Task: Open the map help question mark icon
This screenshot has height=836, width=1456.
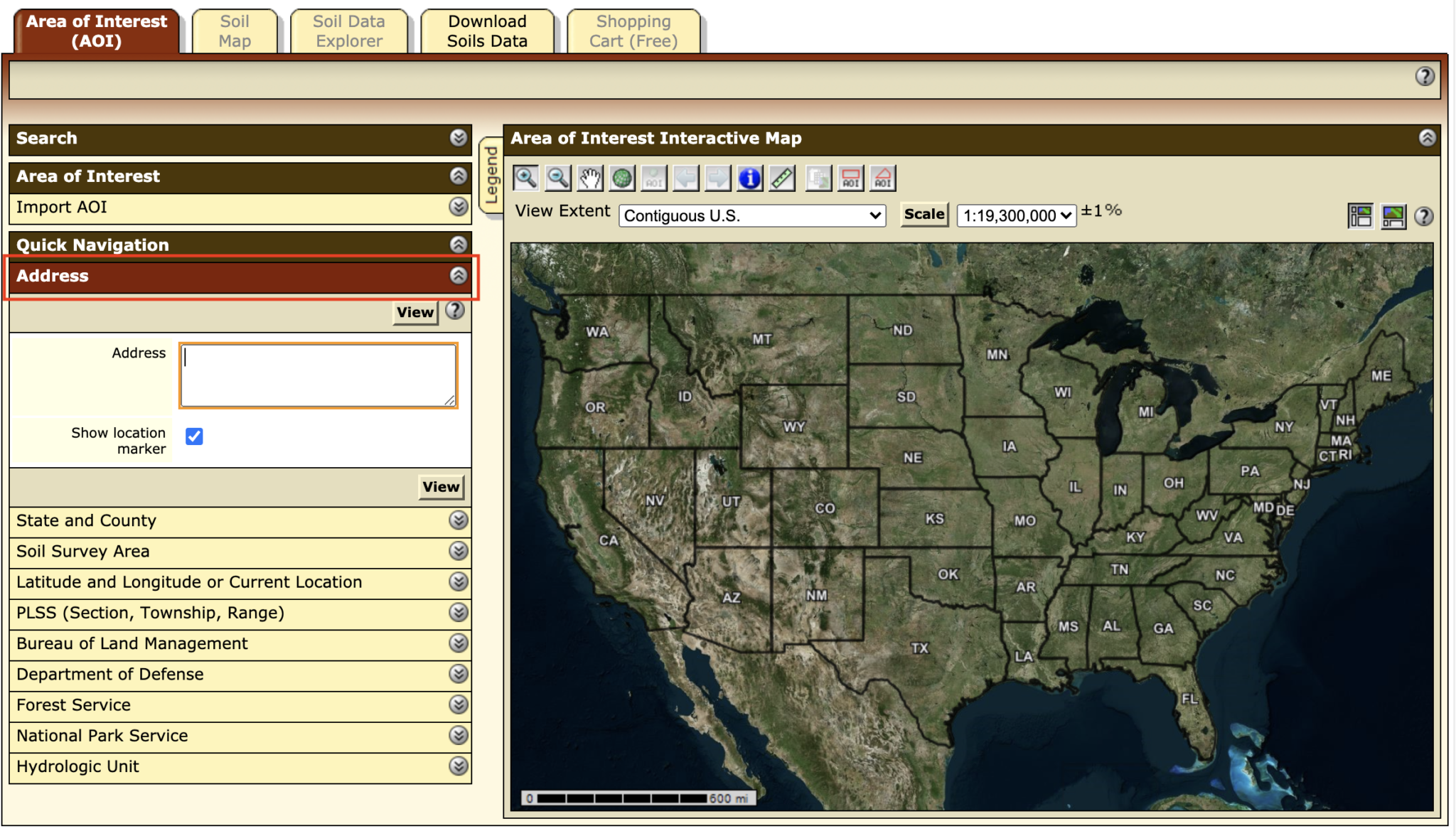Action: point(1425,217)
